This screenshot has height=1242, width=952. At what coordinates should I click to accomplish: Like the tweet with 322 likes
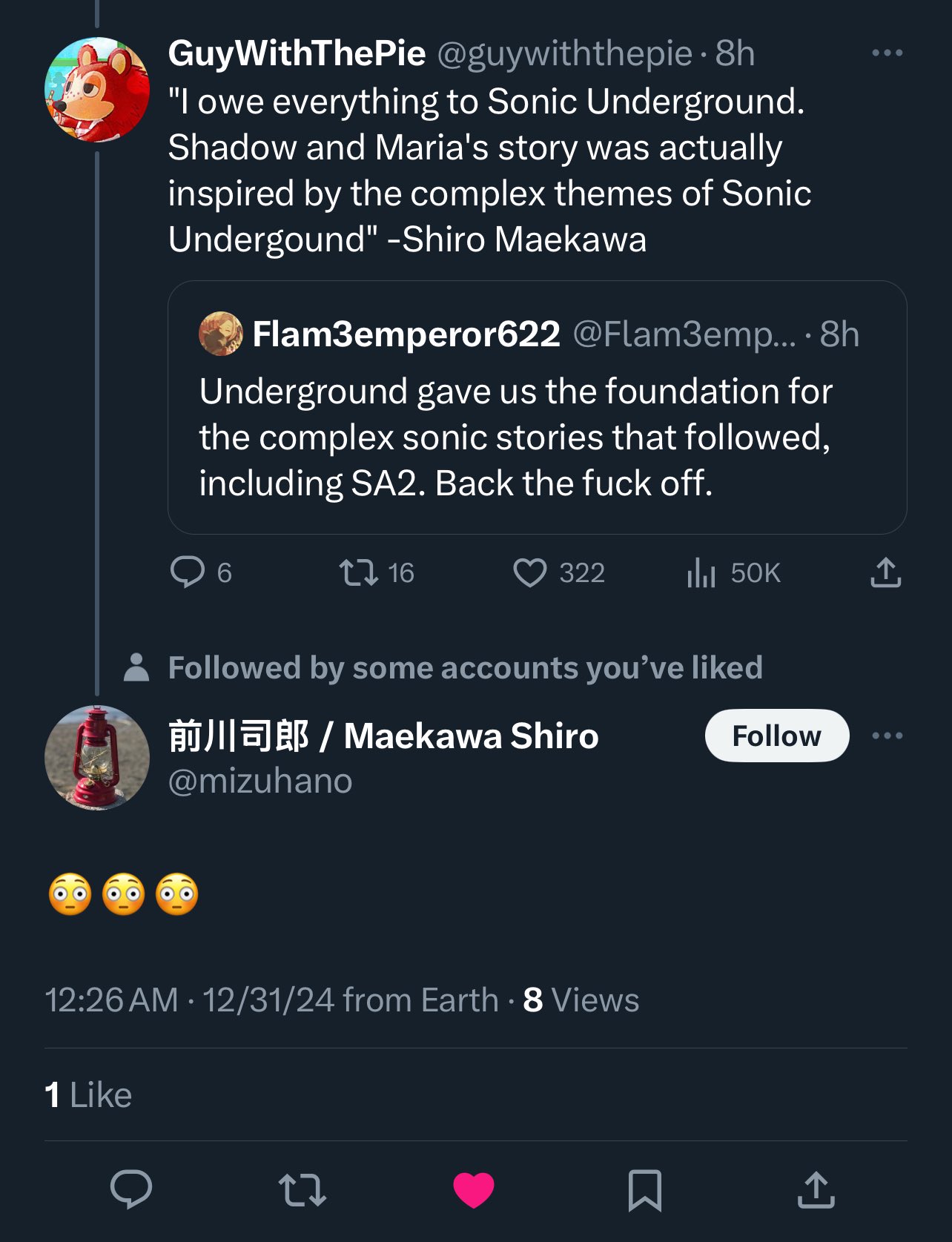pos(530,572)
